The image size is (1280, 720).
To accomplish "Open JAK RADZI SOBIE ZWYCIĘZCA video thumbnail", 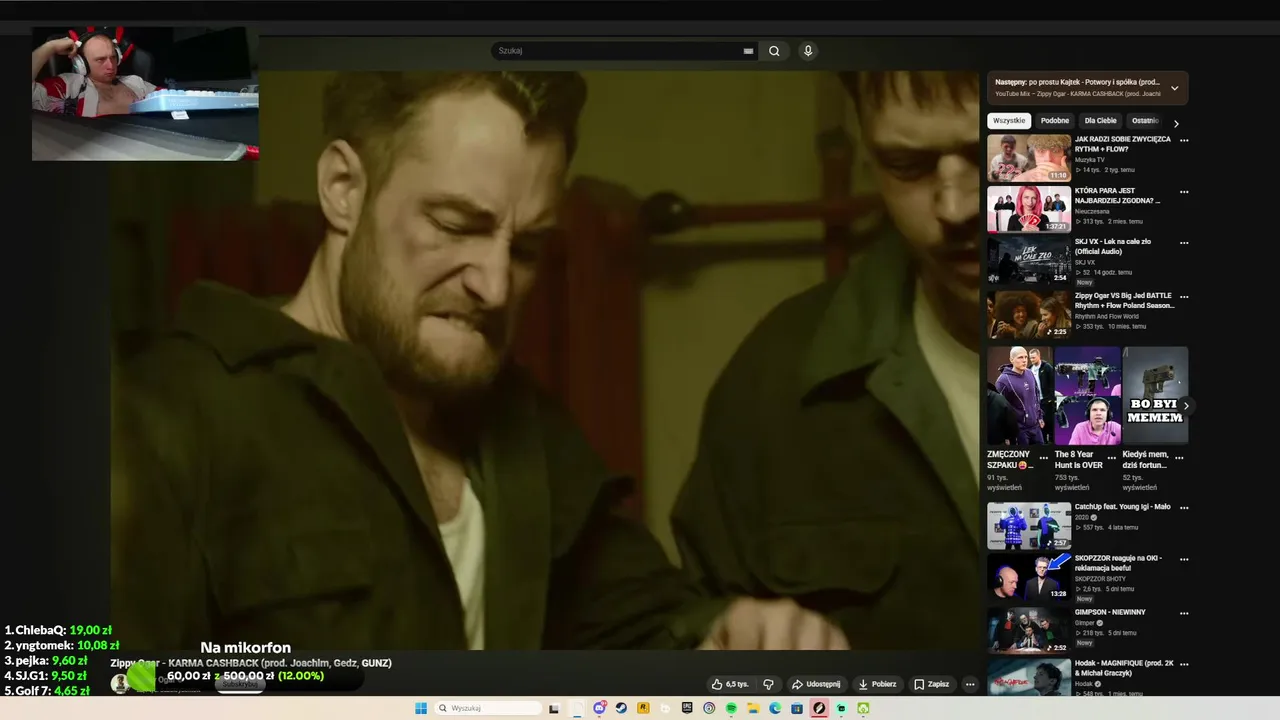I will coord(1029,158).
